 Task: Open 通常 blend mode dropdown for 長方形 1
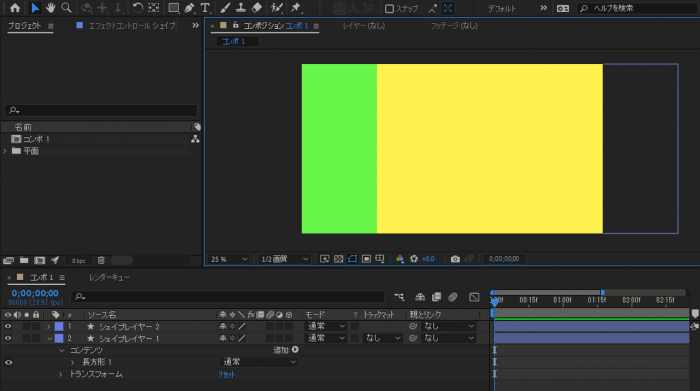[x=259, y=362]
